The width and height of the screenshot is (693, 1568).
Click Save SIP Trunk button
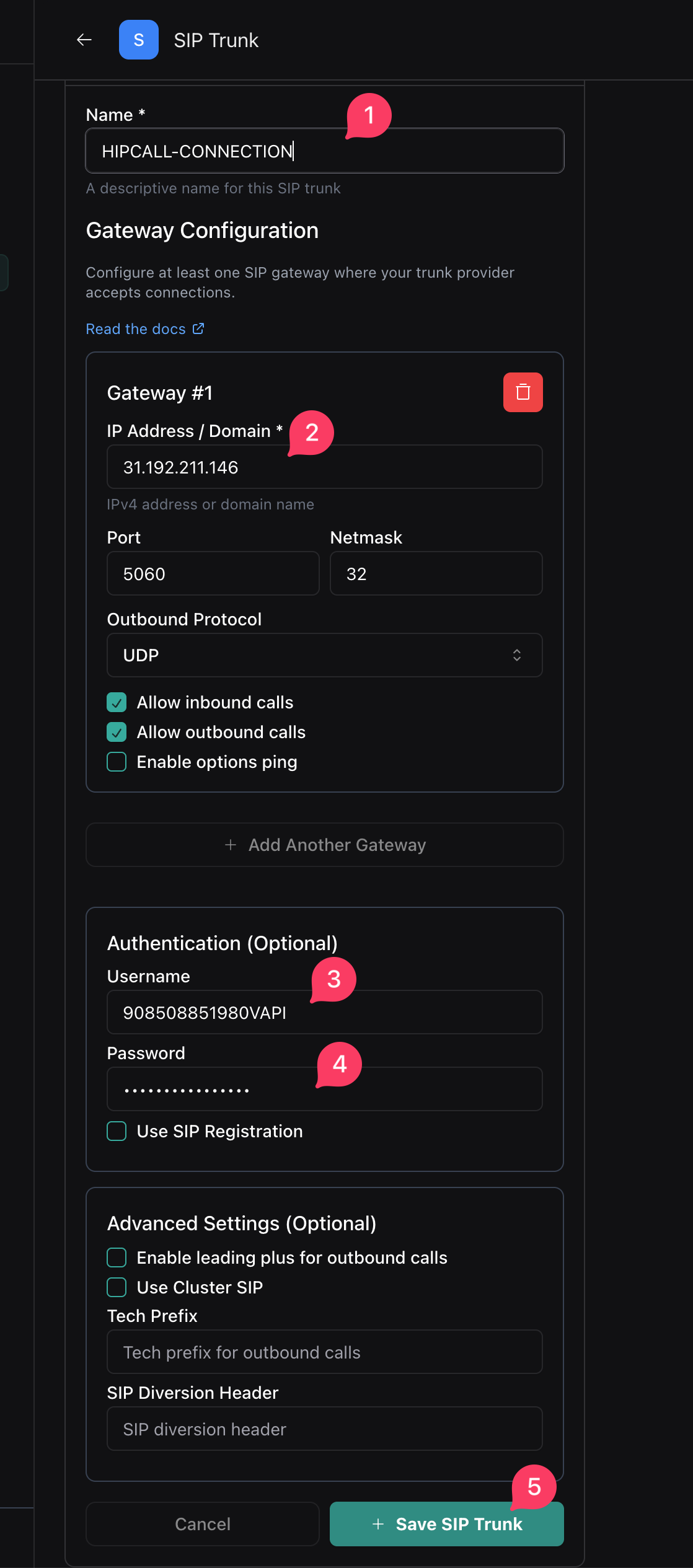point(446,1524)
